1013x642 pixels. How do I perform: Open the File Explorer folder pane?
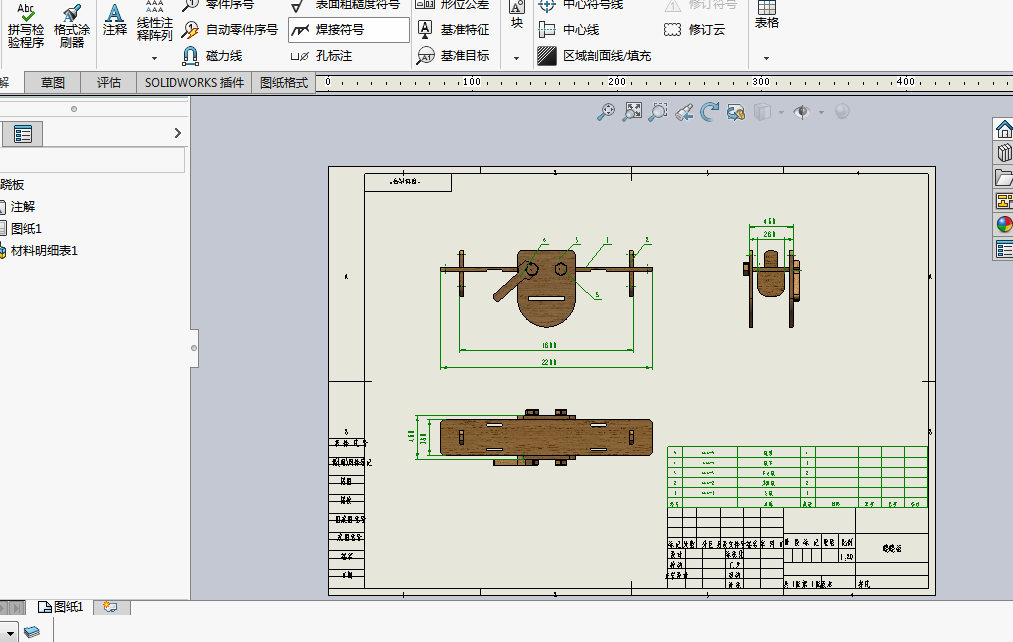(x=1003, y=177)
